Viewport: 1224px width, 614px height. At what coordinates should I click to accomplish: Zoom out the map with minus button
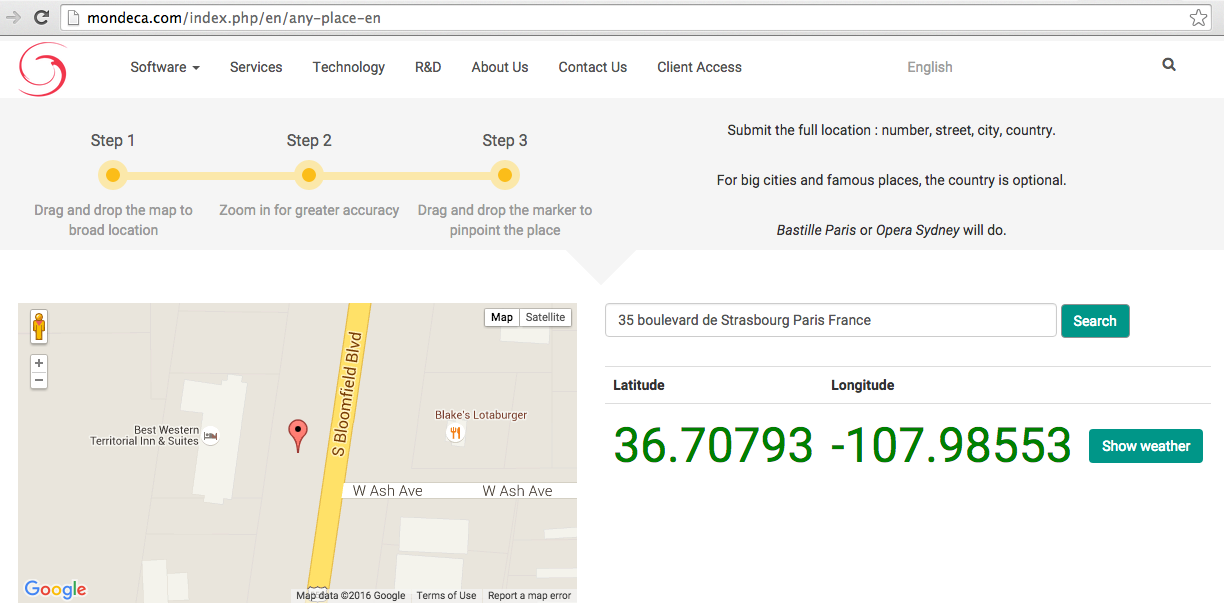click(39, 380)
